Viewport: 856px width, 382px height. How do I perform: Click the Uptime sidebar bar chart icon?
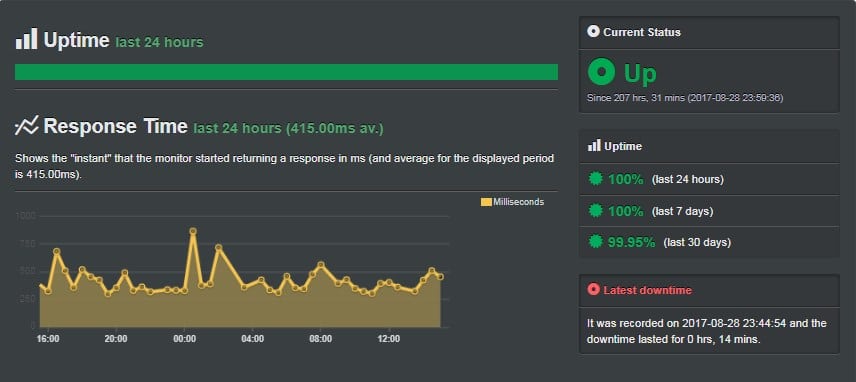coord(594,146)
